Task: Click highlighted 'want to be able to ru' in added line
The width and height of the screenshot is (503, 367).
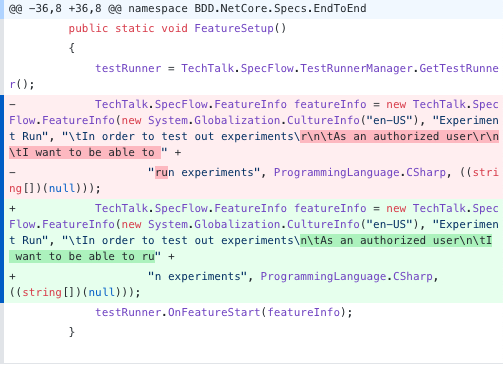Action: [x=82, y=256]
